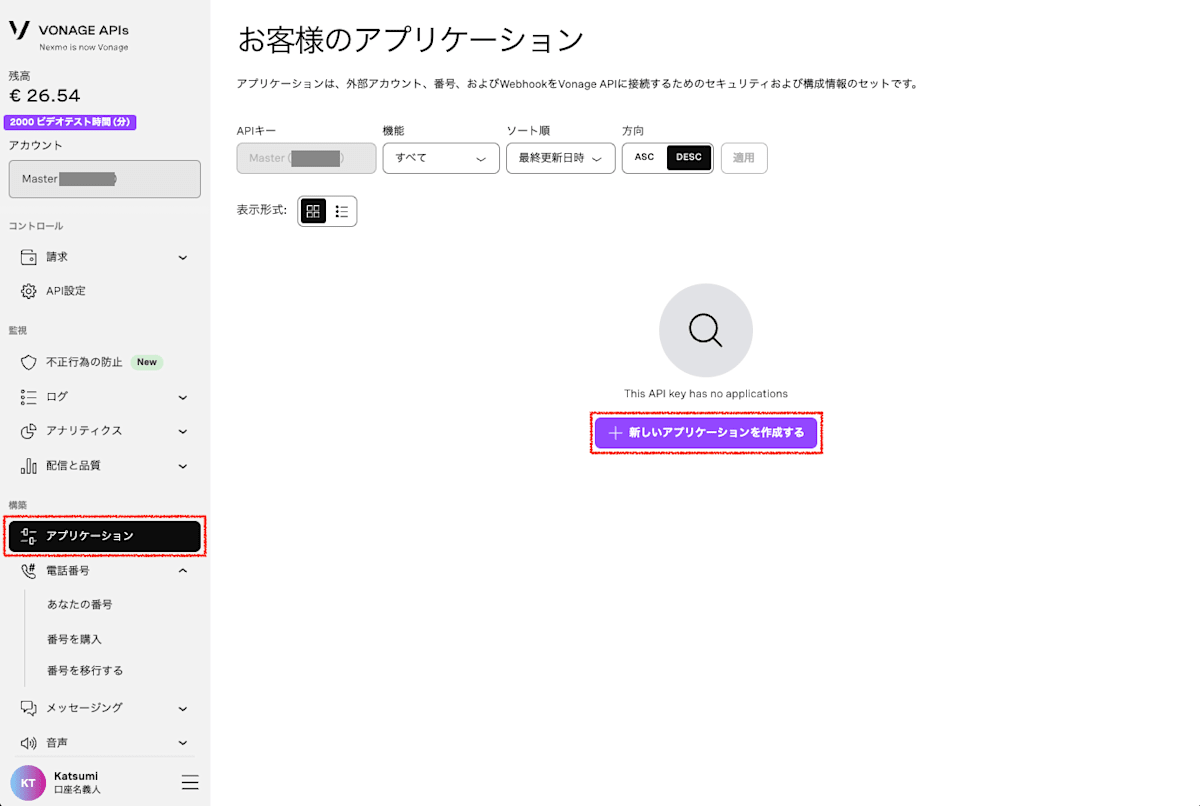Open the APIキー Master dropdown
The image size is (1200, 806).
(306, 158)
